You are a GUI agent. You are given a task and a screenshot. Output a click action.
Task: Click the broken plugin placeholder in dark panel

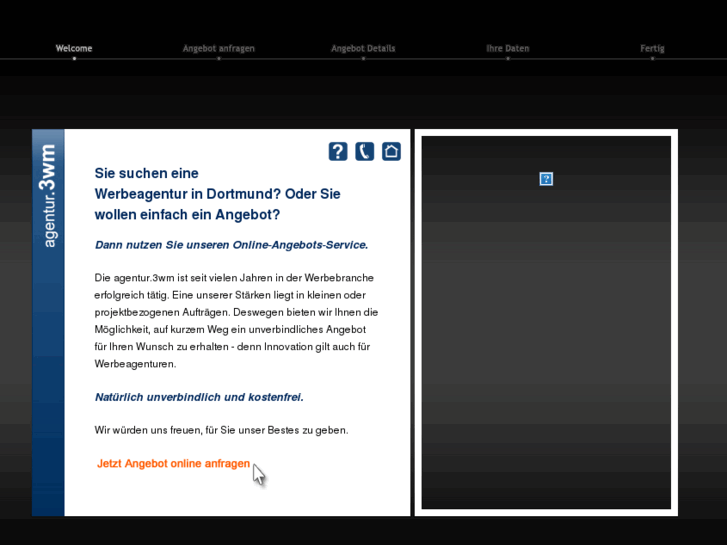click(546, 179)
